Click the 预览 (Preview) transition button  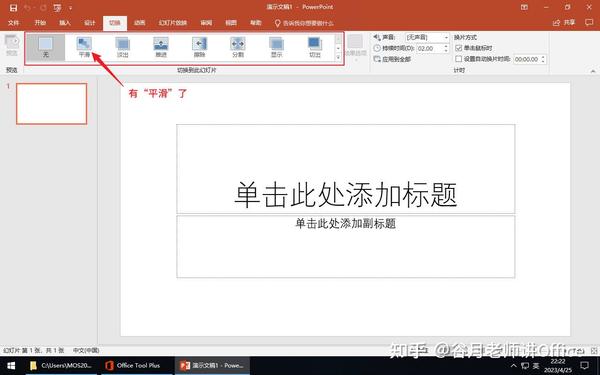click(x=12, y=45)
